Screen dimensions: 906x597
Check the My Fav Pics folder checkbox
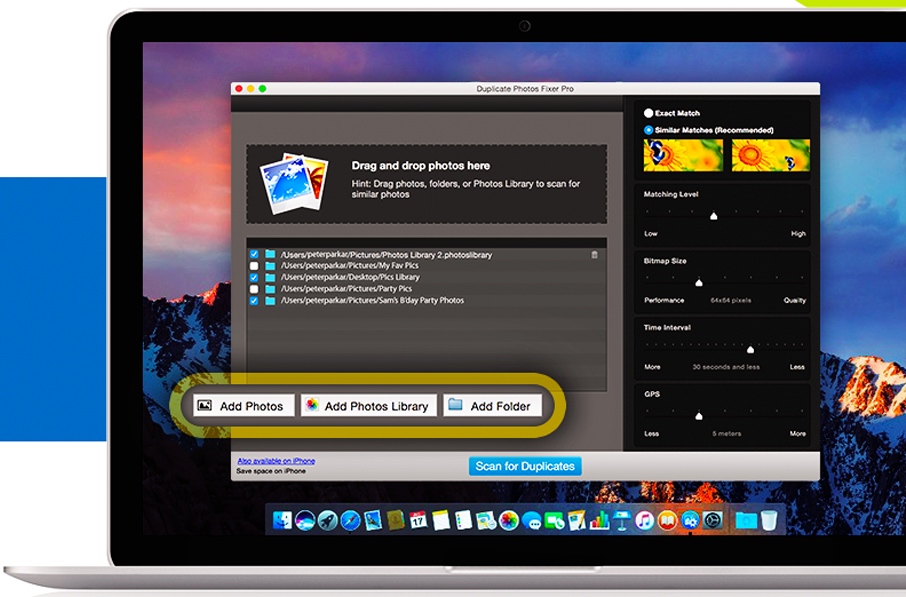[253, 265]
